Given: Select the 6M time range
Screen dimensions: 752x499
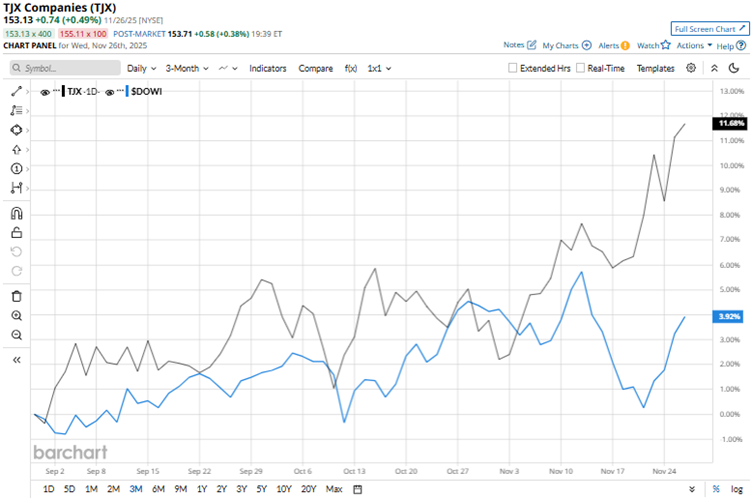Looking at the screenshot, I should coord(158,489).
